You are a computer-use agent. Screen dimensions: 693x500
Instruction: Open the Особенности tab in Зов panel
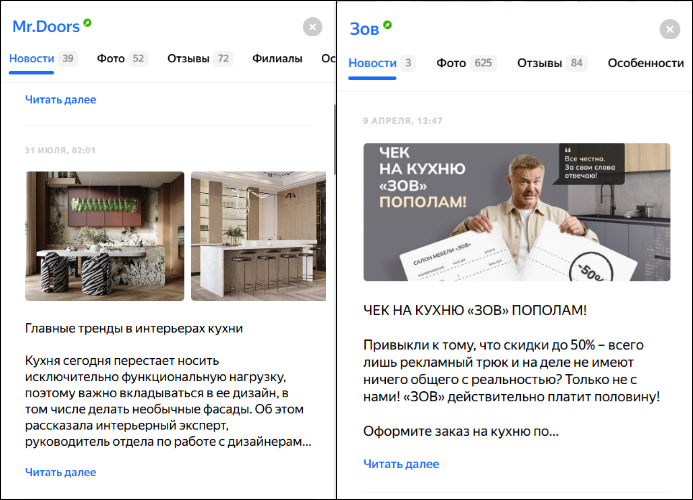[x=646, y=63]
